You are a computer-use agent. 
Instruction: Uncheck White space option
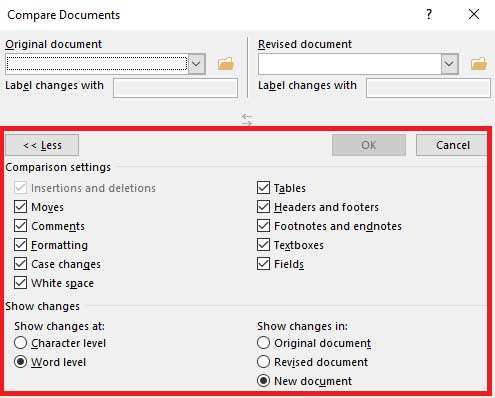[20, 283]
